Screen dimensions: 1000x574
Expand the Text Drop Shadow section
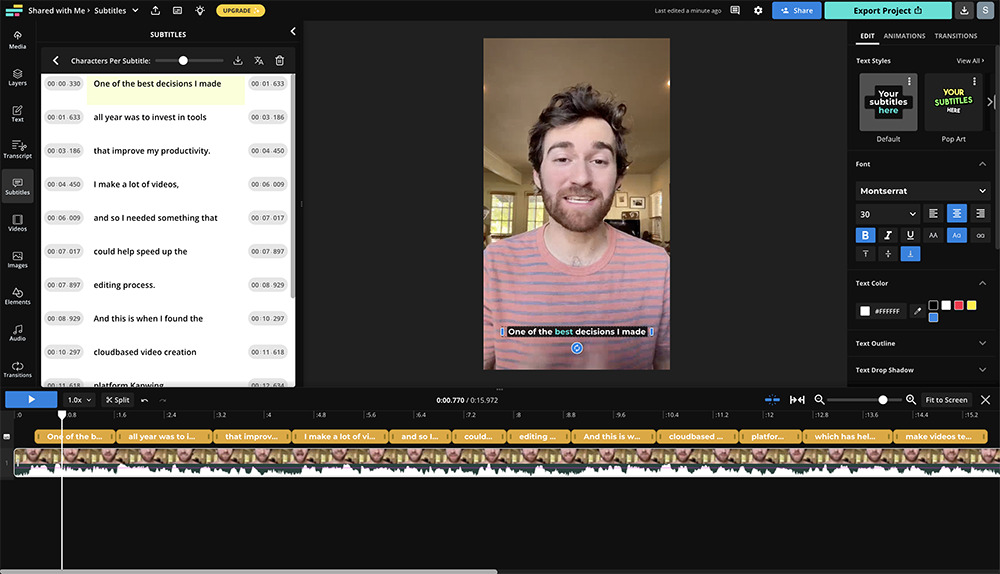pyautogui.click(x=982, y=370)
